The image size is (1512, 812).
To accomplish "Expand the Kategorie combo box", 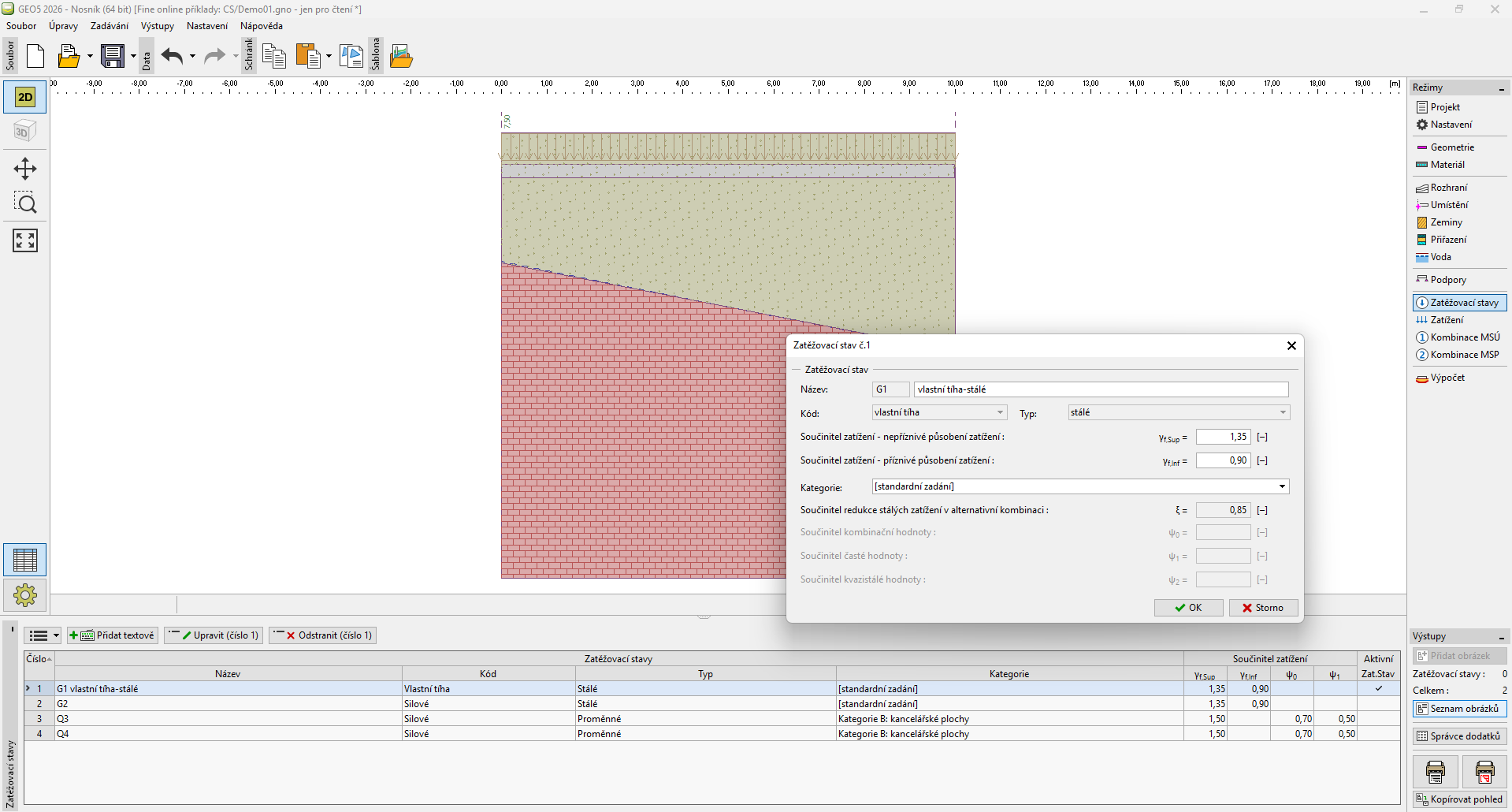I will pos(1080,486).
